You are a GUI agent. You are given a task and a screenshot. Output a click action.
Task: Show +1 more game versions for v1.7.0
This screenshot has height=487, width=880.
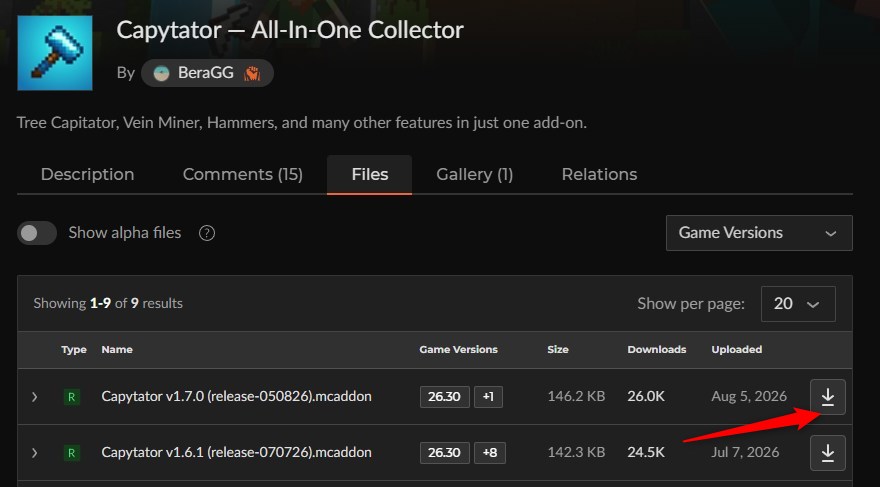point(488,397)
